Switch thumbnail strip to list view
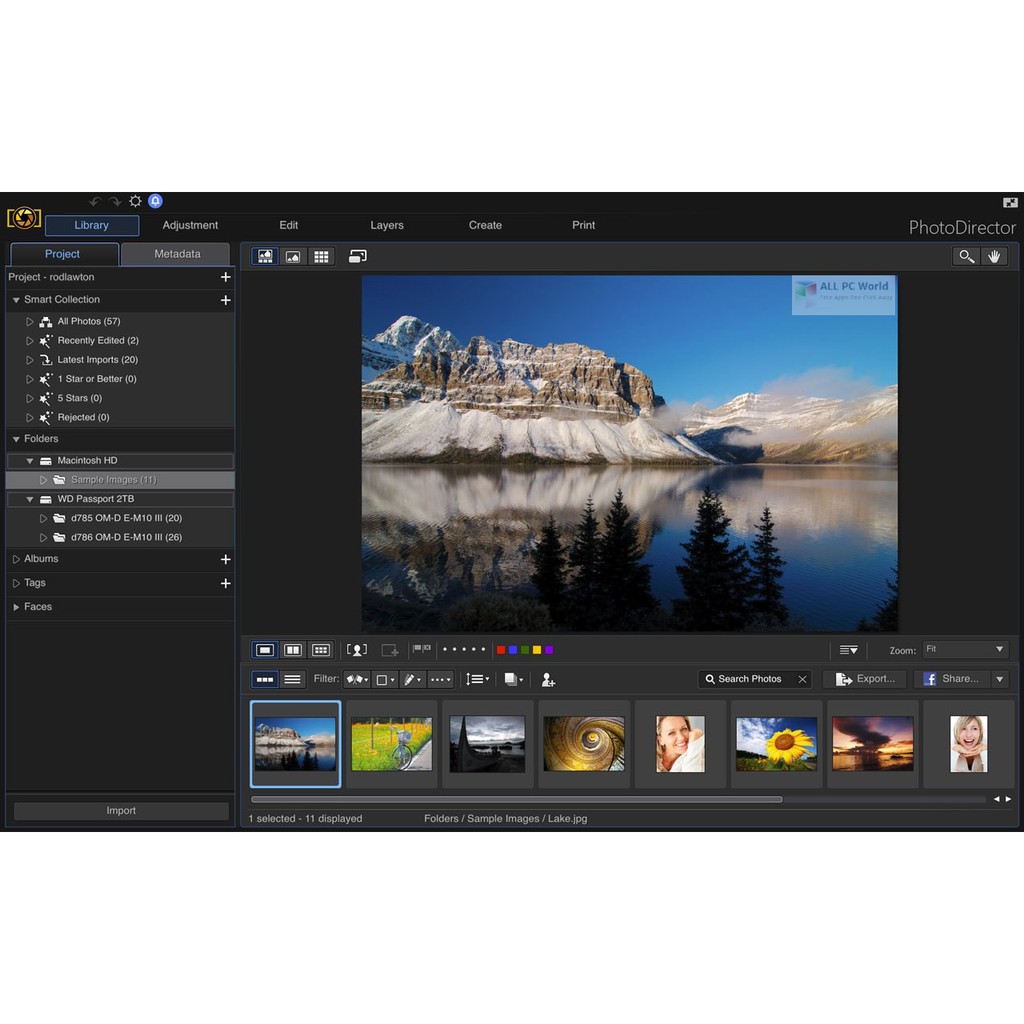Image resolution: width=1024 pixels, height=1024 pixels. tap(292, 679)
